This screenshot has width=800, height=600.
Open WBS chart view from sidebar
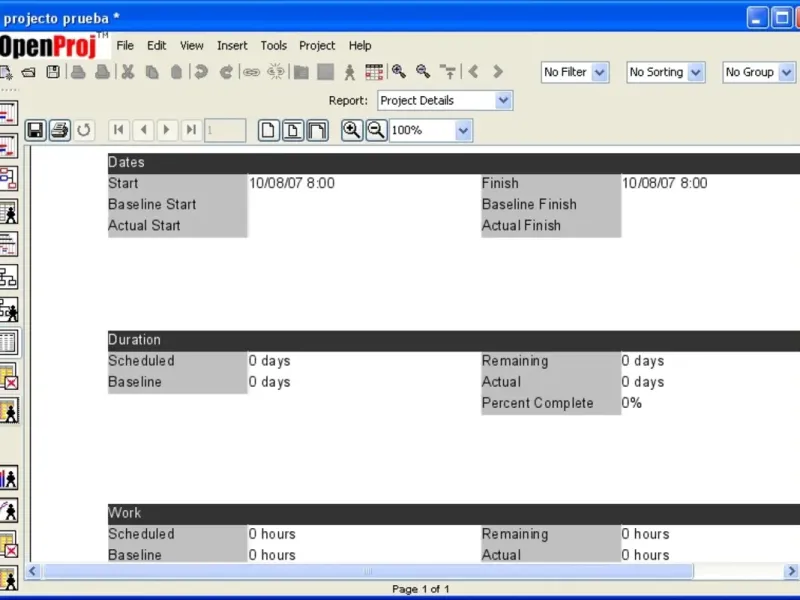(8, 277)
